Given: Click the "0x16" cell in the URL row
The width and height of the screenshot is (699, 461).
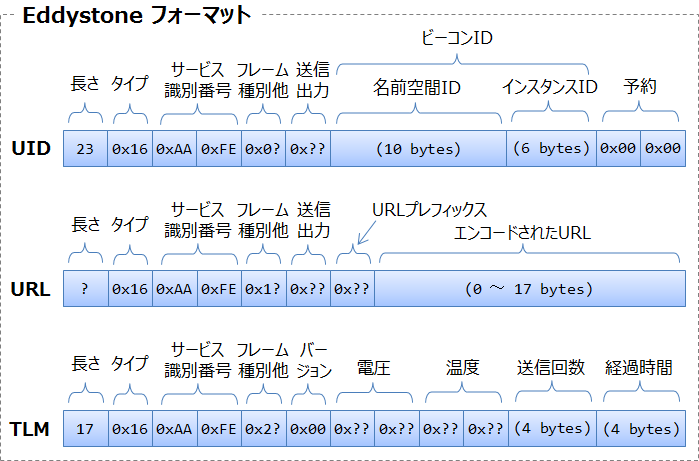Looking at the screenshot, I should click(130, 288).
